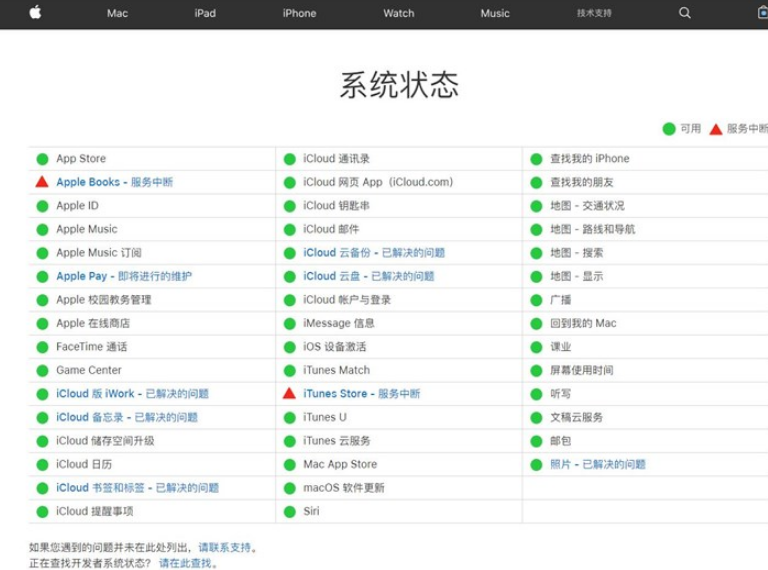Open iCloud 书签和标签 resolved issue link
This screenshot has height=570, width=768.
coord(138,488)
